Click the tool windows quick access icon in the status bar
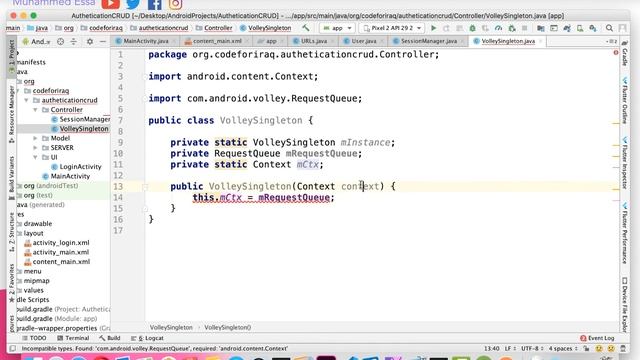This screenshot has height=360, width=640. [13, 348]
